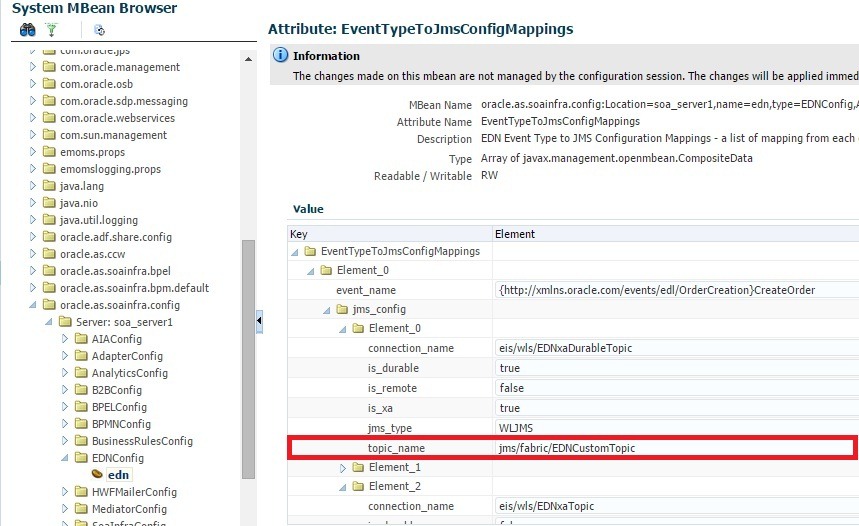Click the EDNConfig folder icon
The image size is (859, 526).
80,458
